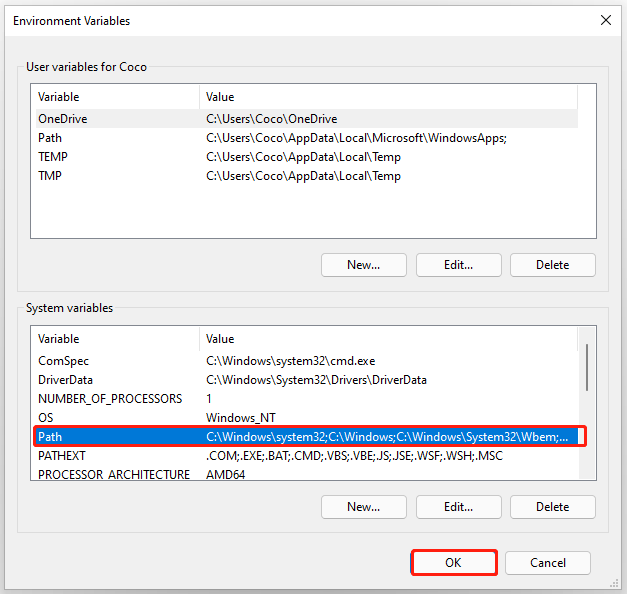Click the dialog resize grip icon
The height and width of the screenshot is (594, 627).
click(614, 583)
